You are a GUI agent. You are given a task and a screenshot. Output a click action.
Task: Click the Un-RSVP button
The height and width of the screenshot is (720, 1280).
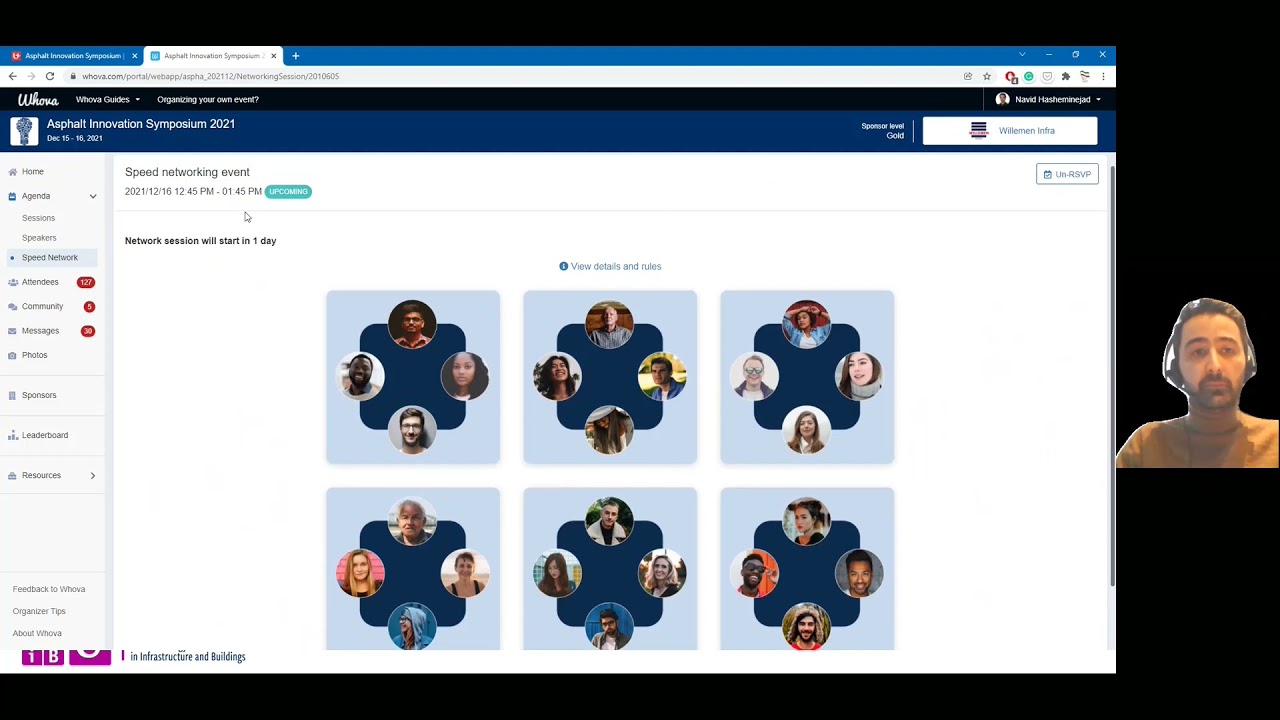pyautogui.click(x=1067, y=174)
